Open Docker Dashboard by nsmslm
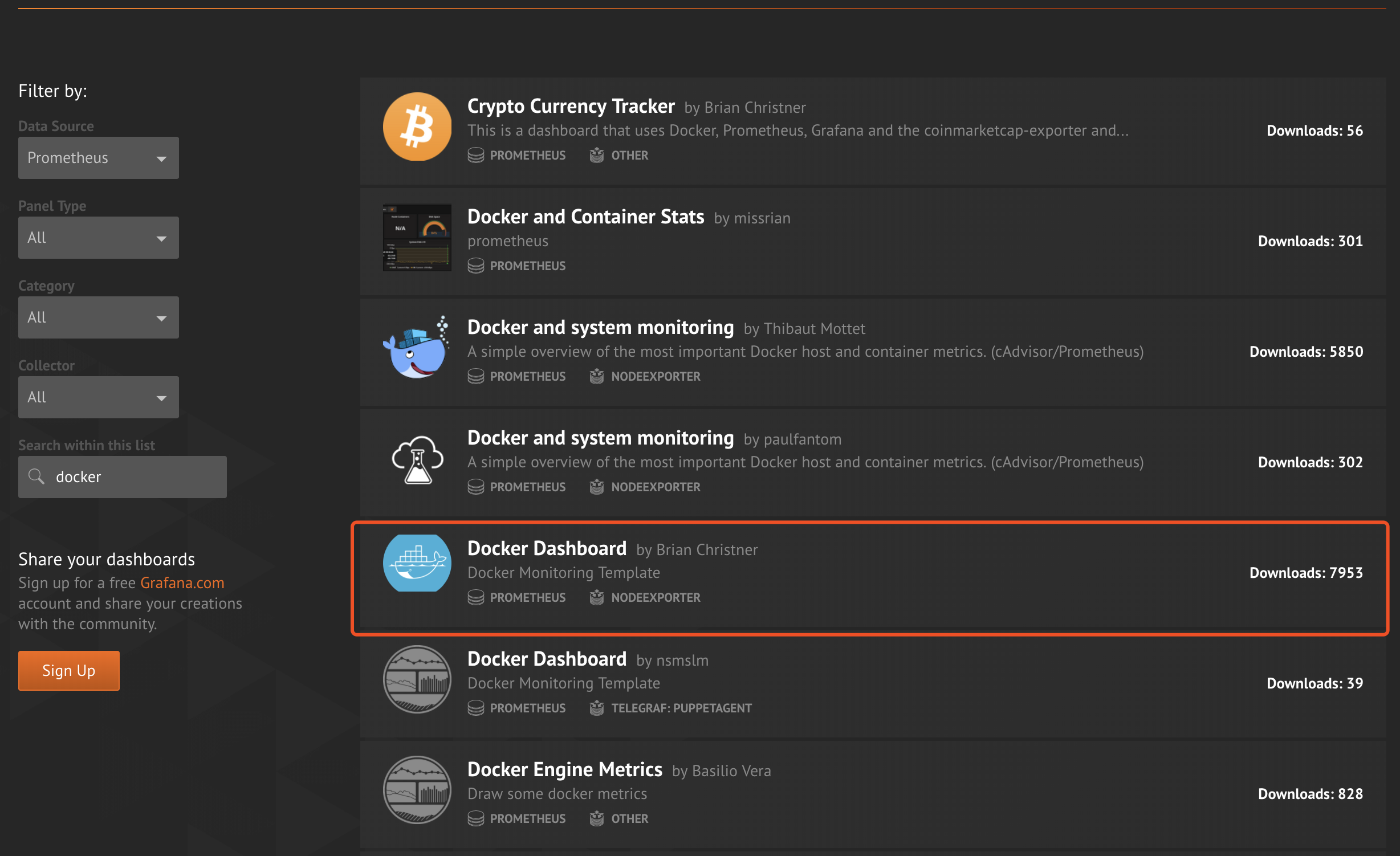The height and width of the screenshot is (856, 1400). [547, 659]
